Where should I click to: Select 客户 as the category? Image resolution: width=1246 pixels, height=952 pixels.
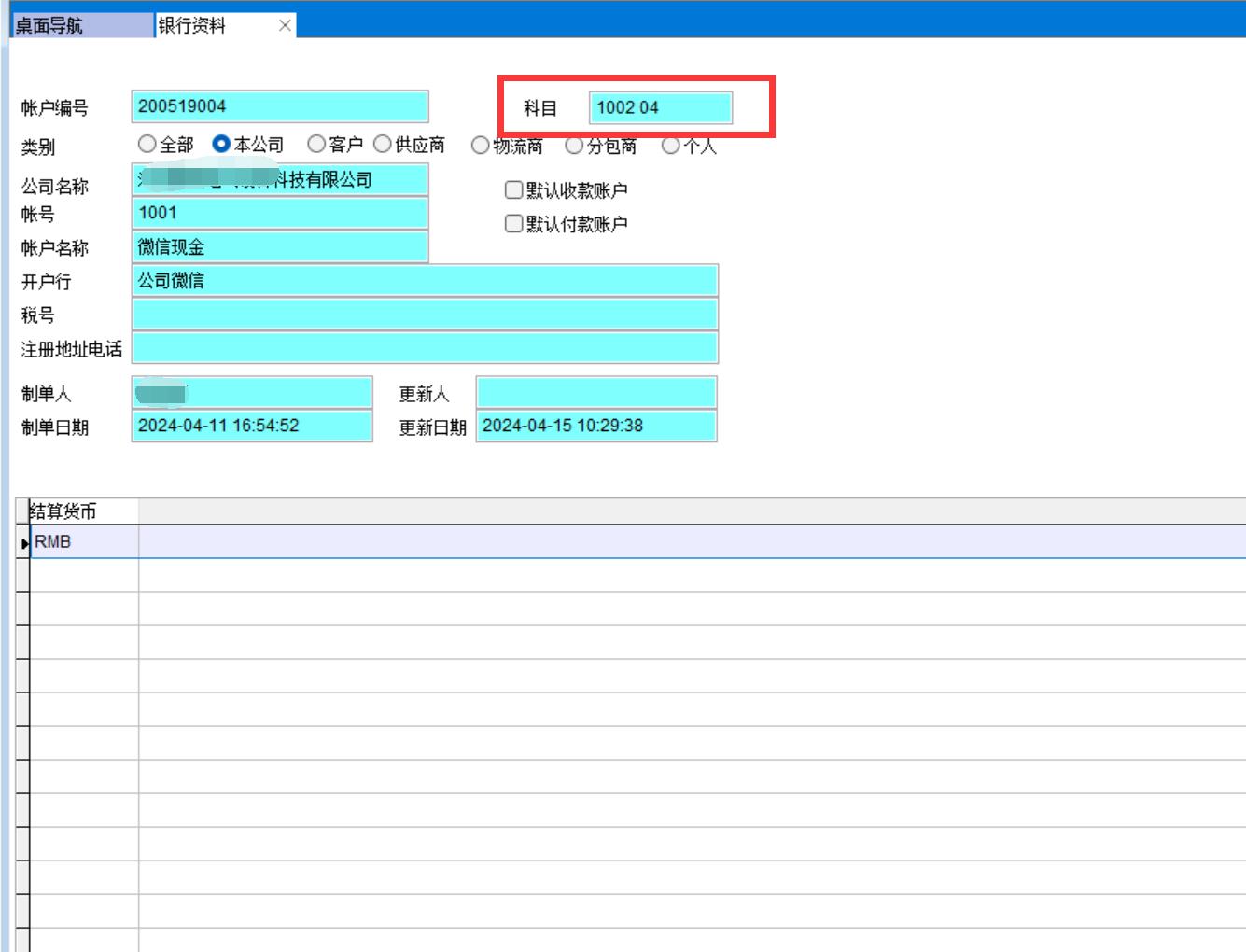[316, 145]
